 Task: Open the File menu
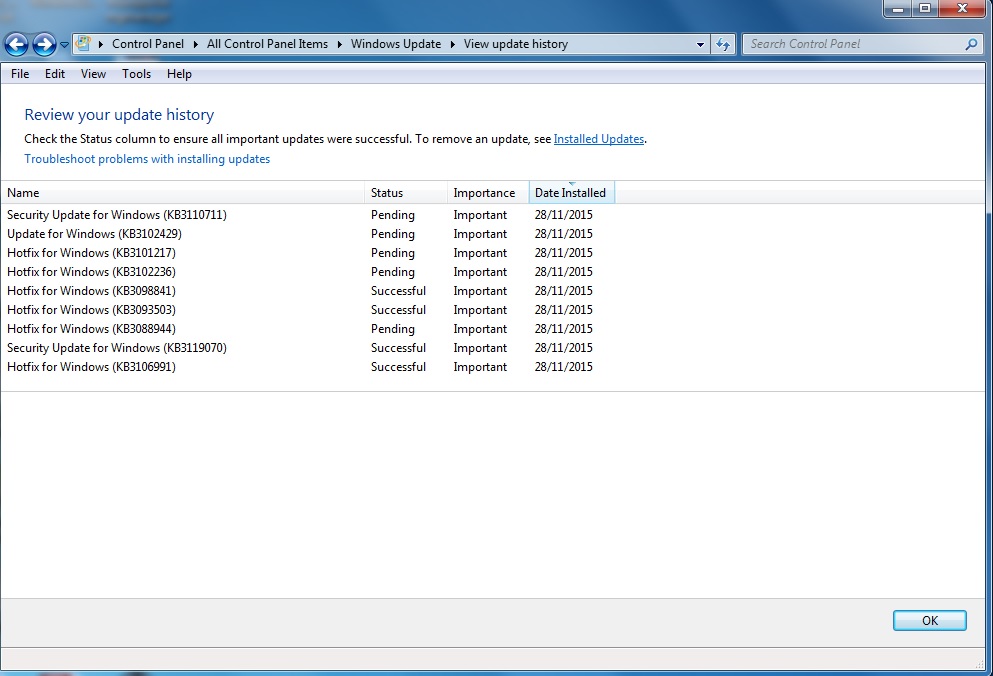pyautogui.click(x=20, y=74)
